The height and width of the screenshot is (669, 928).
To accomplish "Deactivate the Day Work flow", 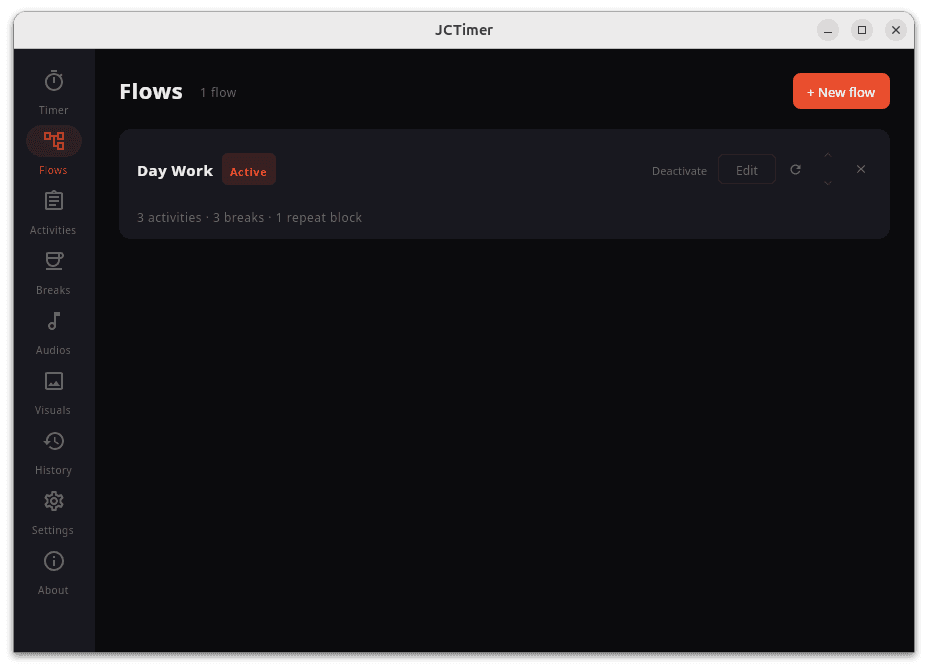I will coord(679,171).
